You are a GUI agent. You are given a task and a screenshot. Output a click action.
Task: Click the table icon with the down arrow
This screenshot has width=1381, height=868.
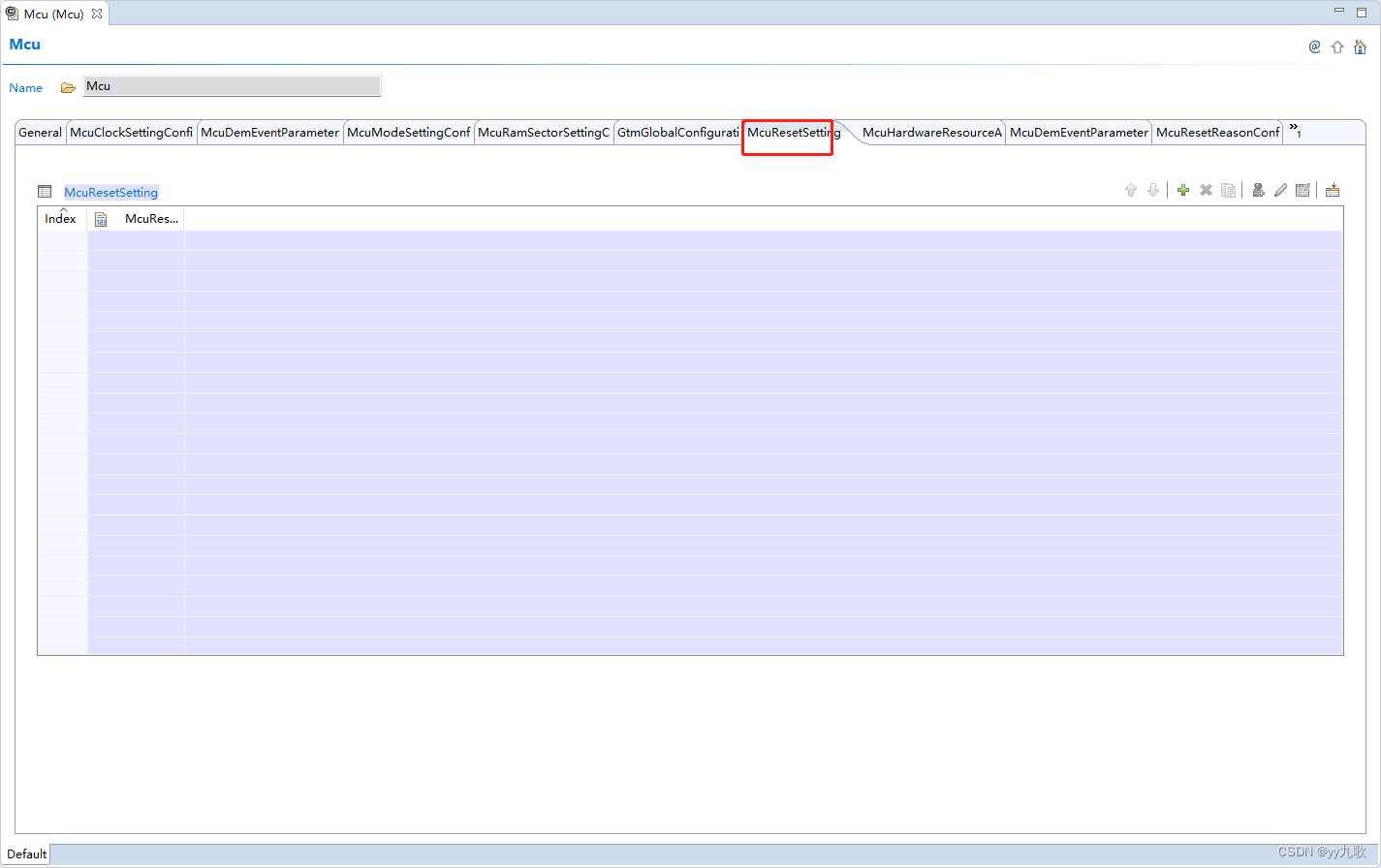coord(1333,190)
